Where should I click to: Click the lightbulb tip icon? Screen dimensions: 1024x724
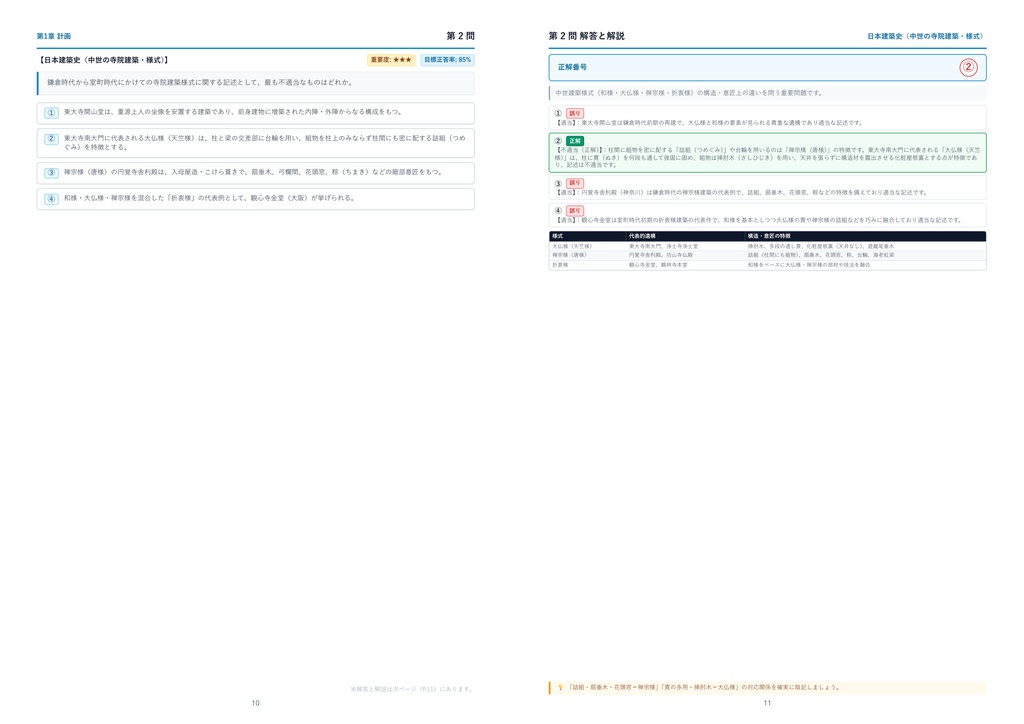(x=560, y=687)
